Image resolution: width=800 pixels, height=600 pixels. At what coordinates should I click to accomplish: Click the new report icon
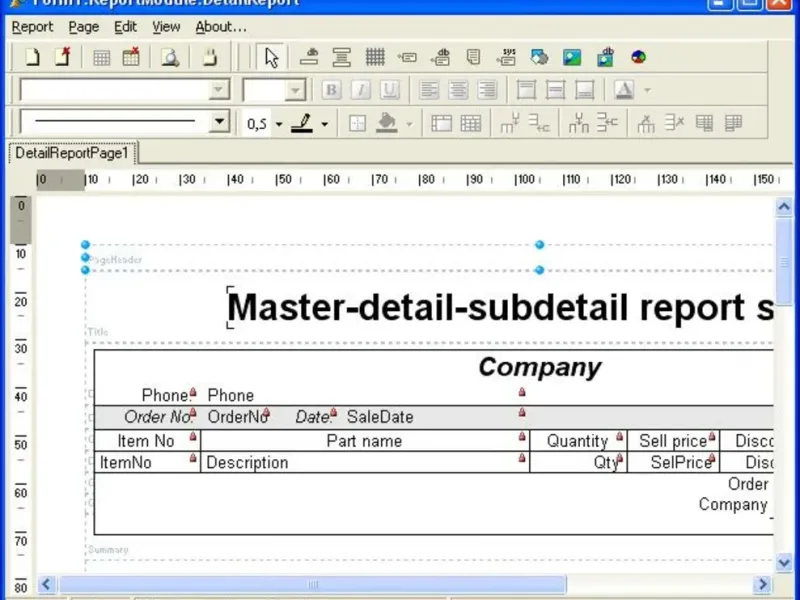(31, 57)
